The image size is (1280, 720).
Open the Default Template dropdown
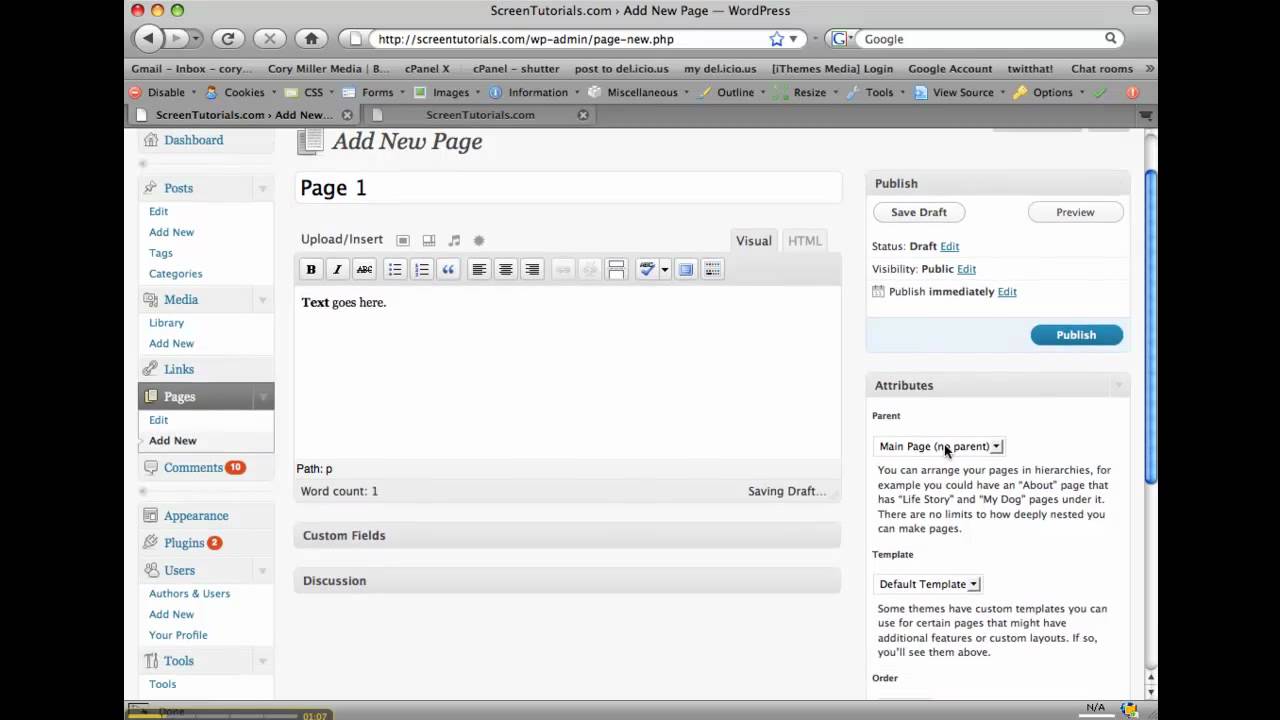[x=929, y=584]
